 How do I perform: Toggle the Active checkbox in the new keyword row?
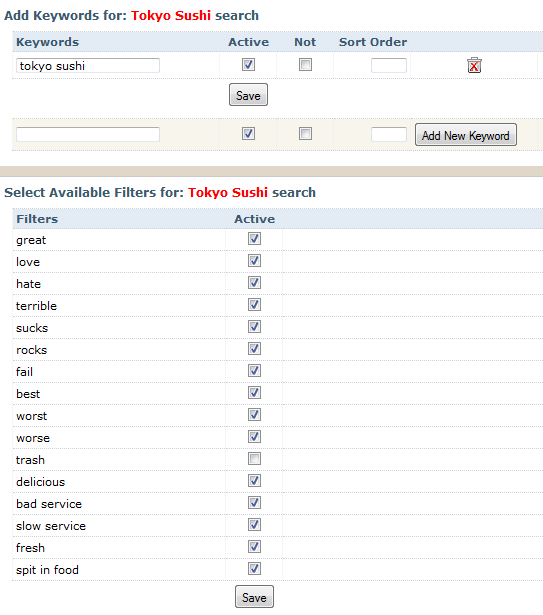[x=248, y=134]
